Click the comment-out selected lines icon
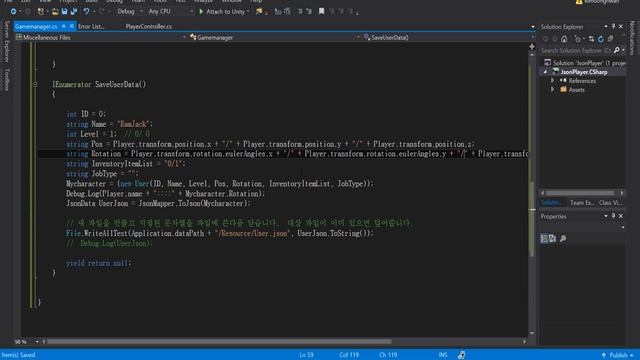640x360 pixels. (278, 11)
